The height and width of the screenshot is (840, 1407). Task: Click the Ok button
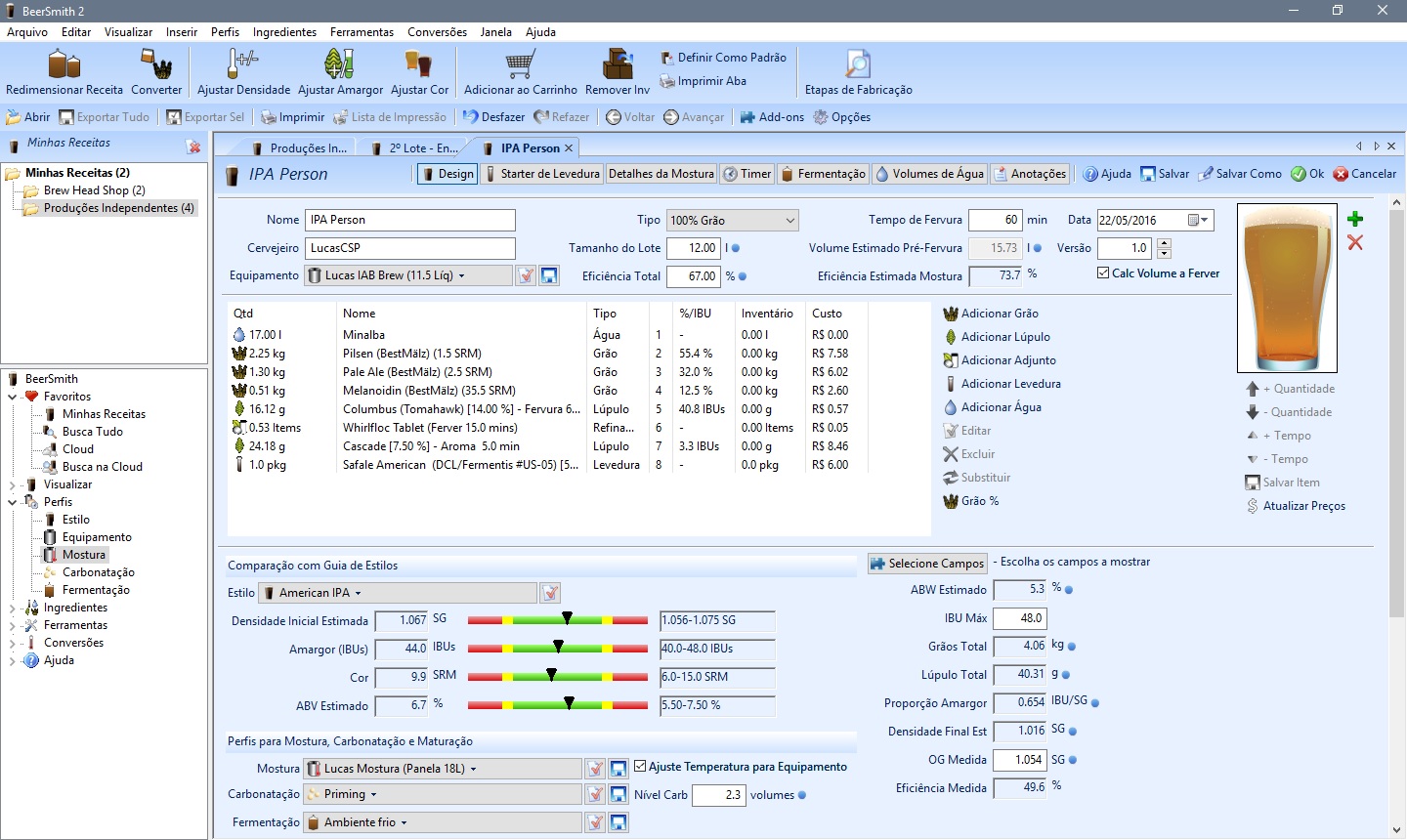coord(1307,174)
